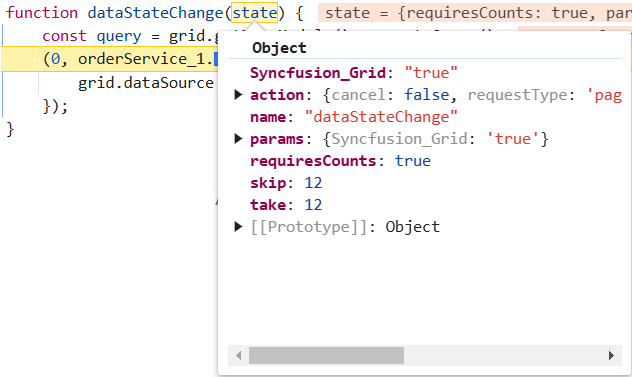Click the scrollbar track right of thumb
This screenshot has width=632, height=377.
[504, 356]
